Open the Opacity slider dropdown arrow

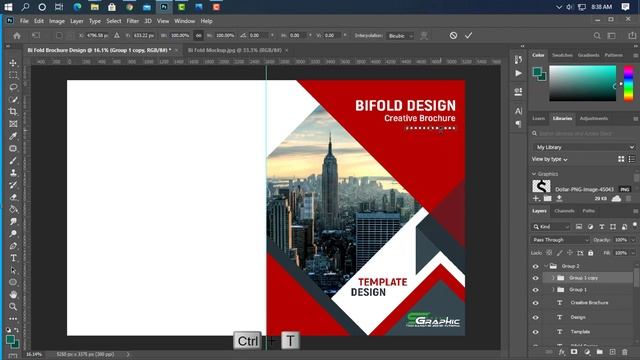(x=633, y=240)
